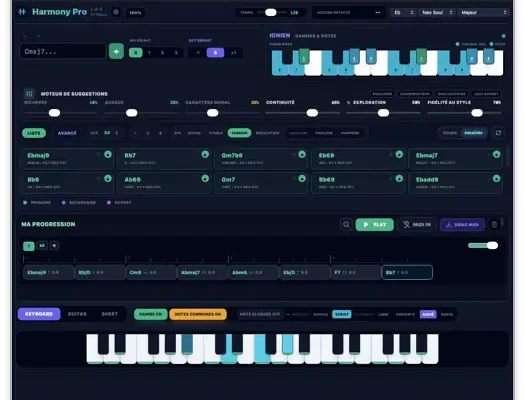
Task: Add Bb7 suggestion using its plus icon
Action: coord(205,154)
